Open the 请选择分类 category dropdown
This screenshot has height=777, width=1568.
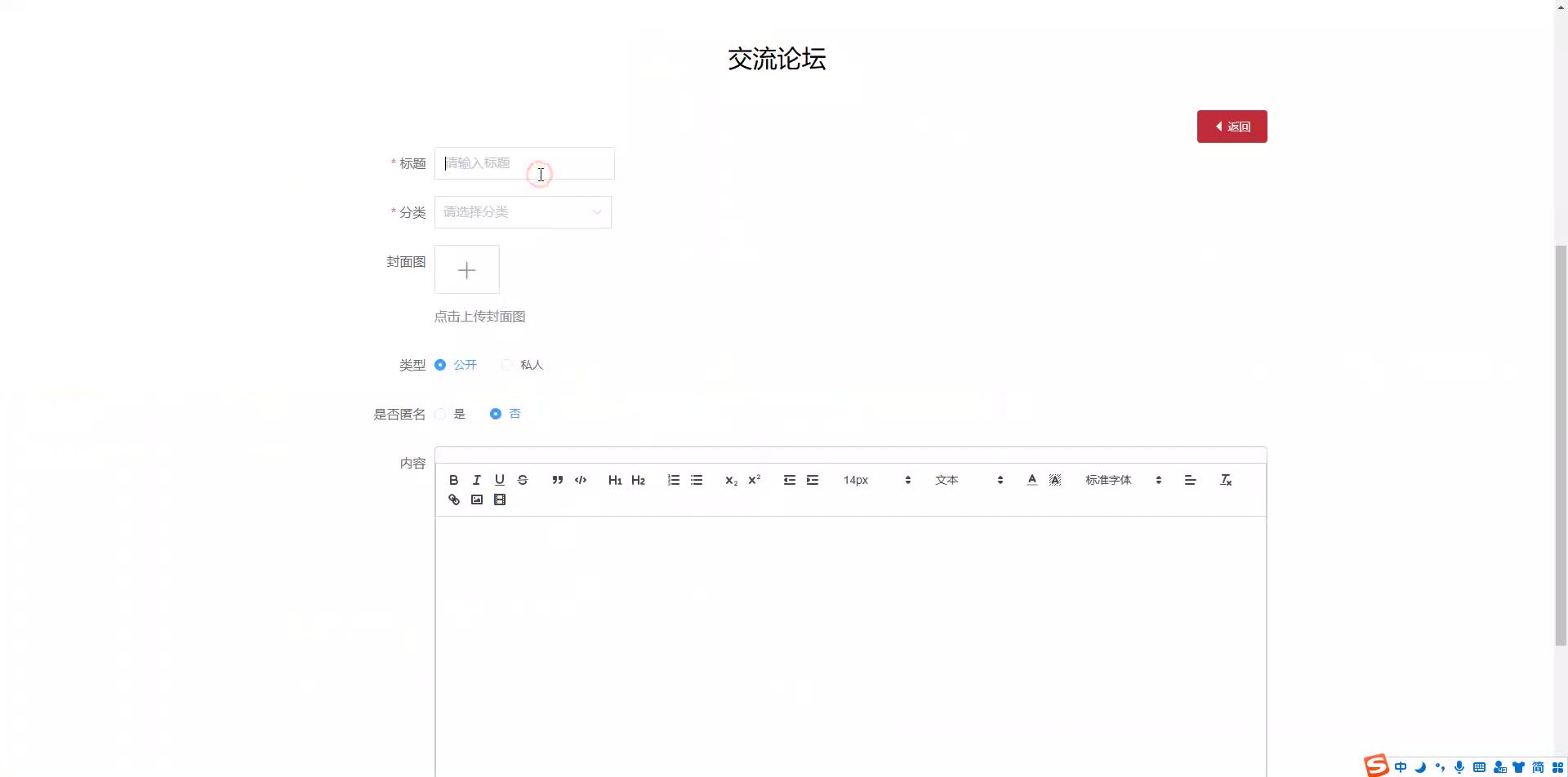(x=523, y=212)
